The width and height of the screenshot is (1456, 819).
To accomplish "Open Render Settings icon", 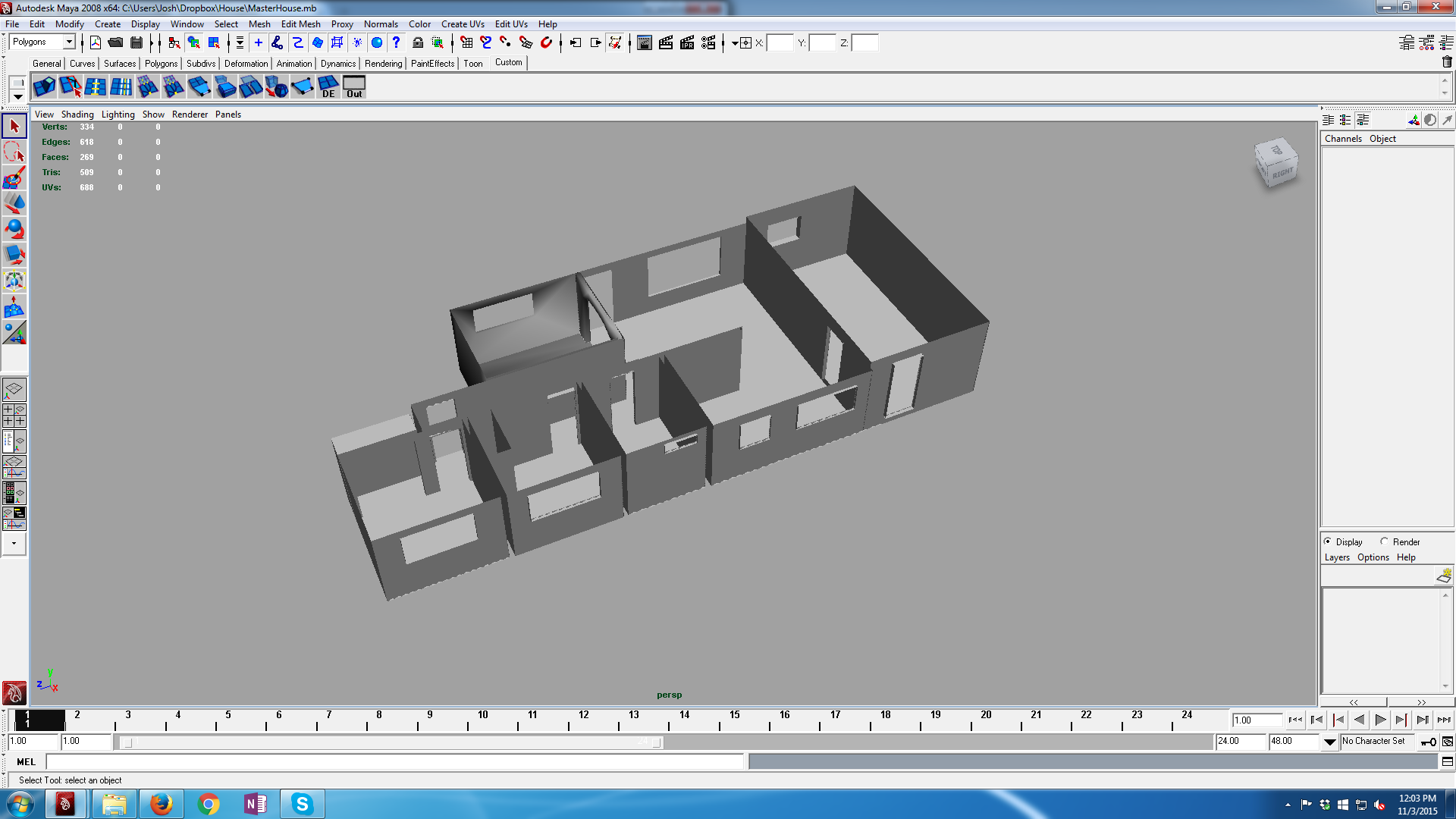I will 708,42.
